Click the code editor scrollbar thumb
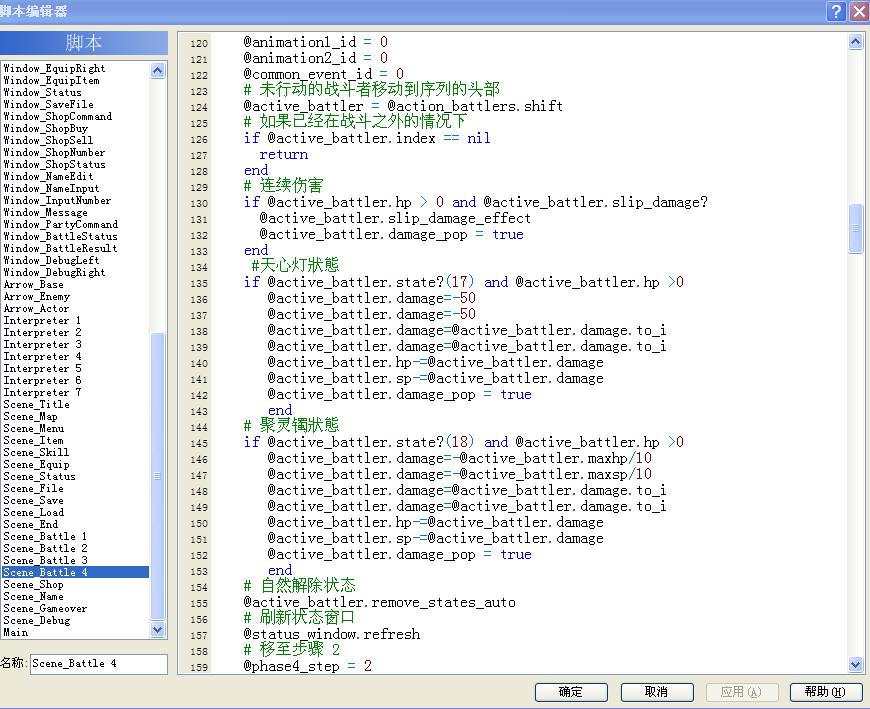The width and height of the screenshot is (870, 709). click(x=855, y=228)
